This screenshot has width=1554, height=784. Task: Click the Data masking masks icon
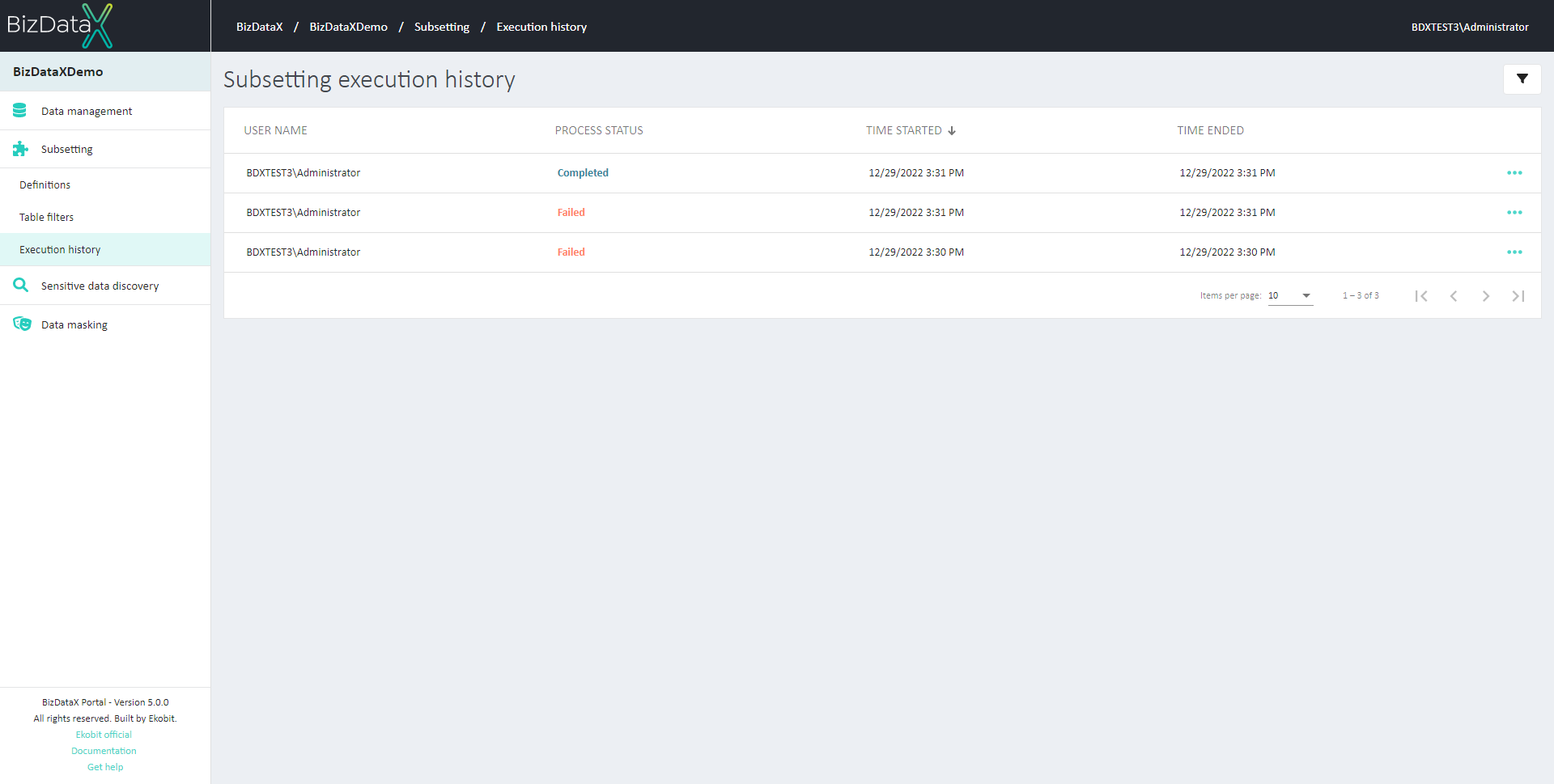pyautogui.click(x=22, y=324)
